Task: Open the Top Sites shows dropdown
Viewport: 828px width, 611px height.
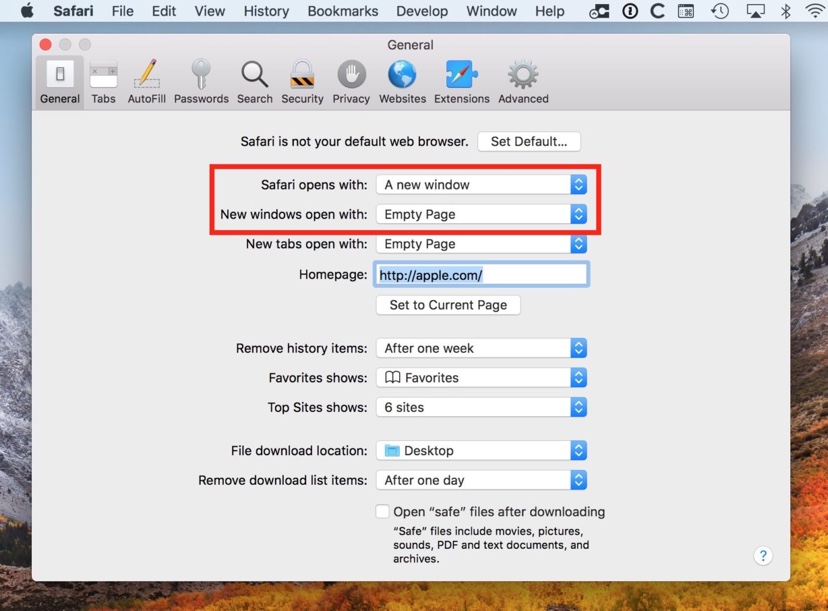Action: click(482, 407)
